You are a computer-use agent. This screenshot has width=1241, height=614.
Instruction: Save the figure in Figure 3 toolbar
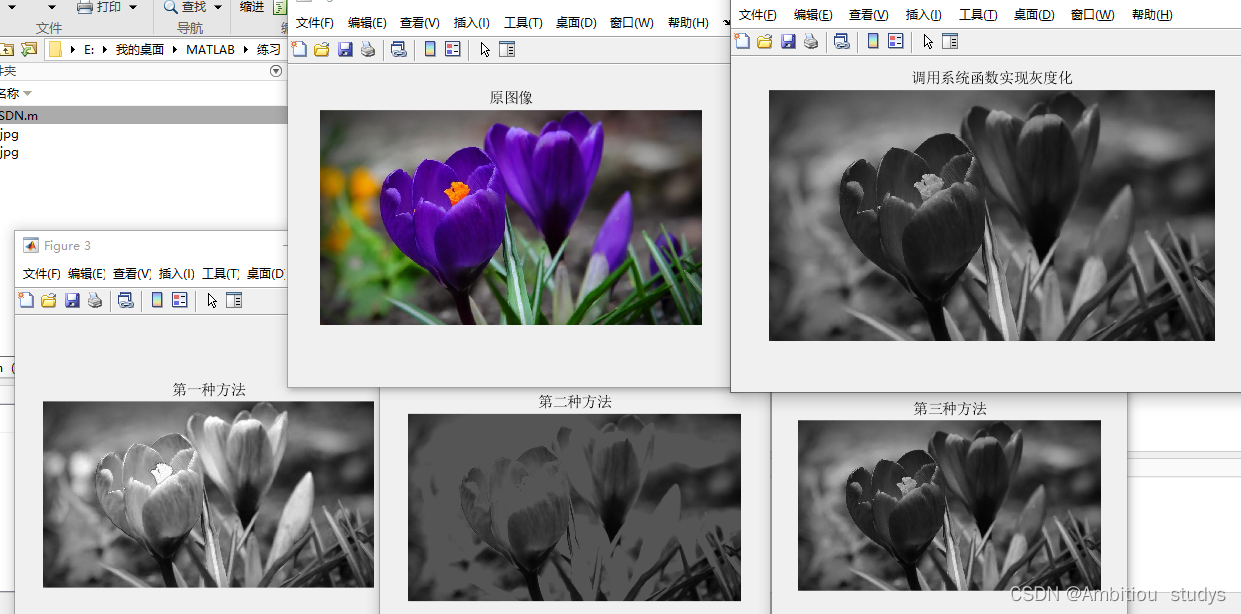click(72, 300)
